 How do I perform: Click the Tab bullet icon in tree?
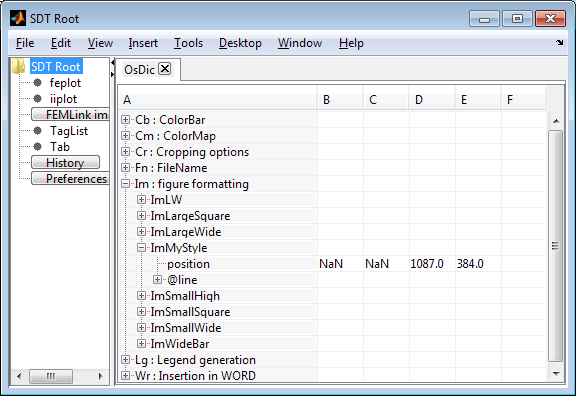tap(37, 147)
